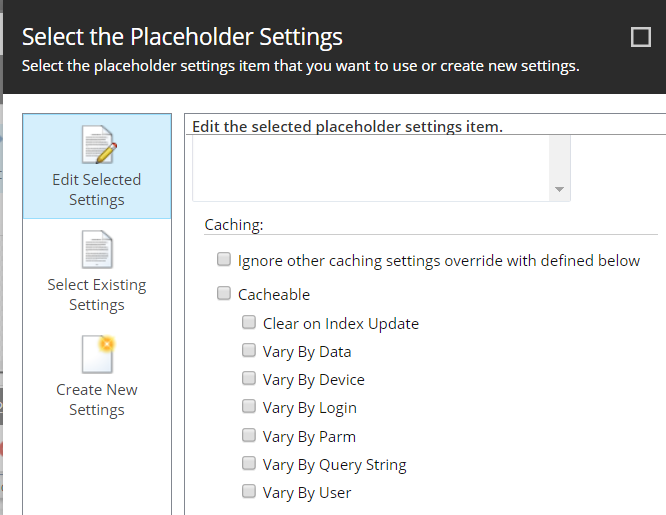Image resolution: width=666 pixels, height=515 pixels.
Task: Click the down arrow of the text area
Action: pyautogui.click(x=559, y=190)
